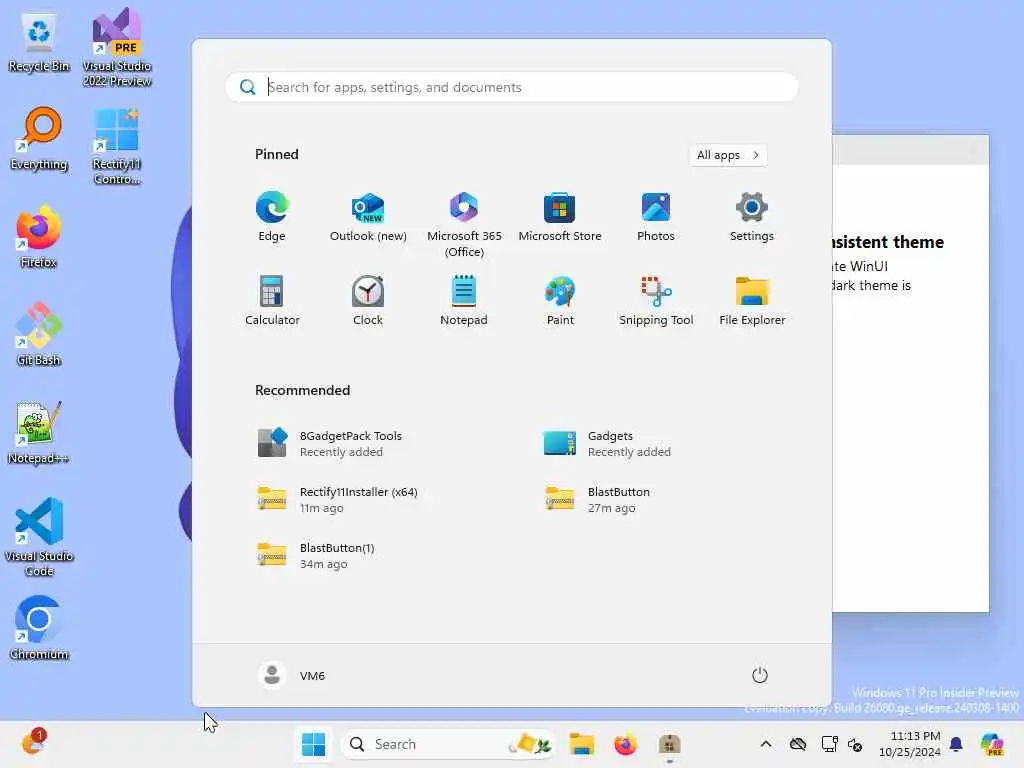Open Copilot preview icon on taskbar
The width and height of the screenshot is (1024, 768).
tap(992, 744)
